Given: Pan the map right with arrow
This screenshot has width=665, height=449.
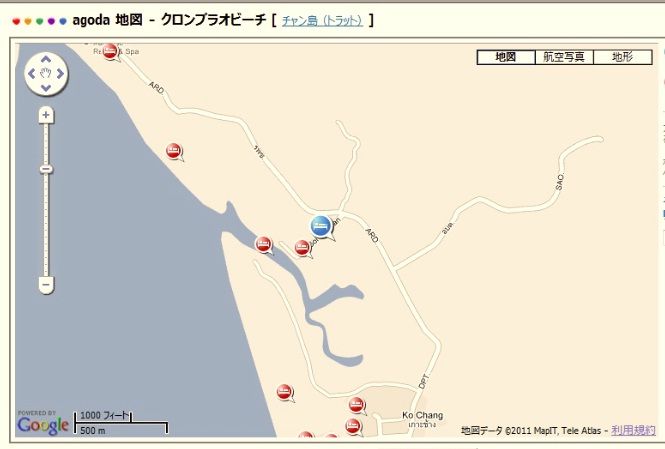Looking at the screenshot, I should coord(60,74).
